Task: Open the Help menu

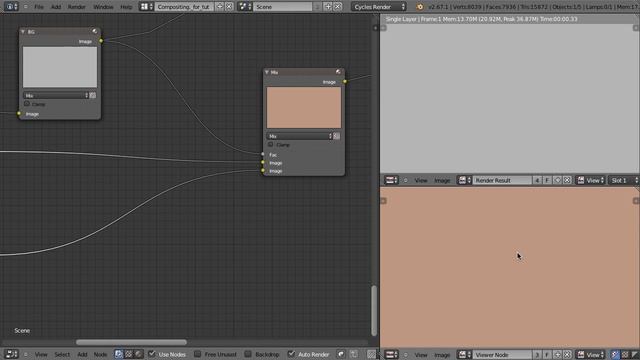Action: pos(126,7)
